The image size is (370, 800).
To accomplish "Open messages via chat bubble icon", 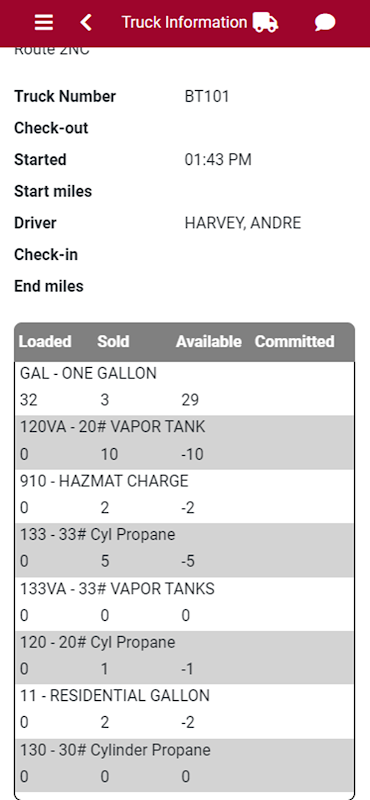I will (325, 22).
